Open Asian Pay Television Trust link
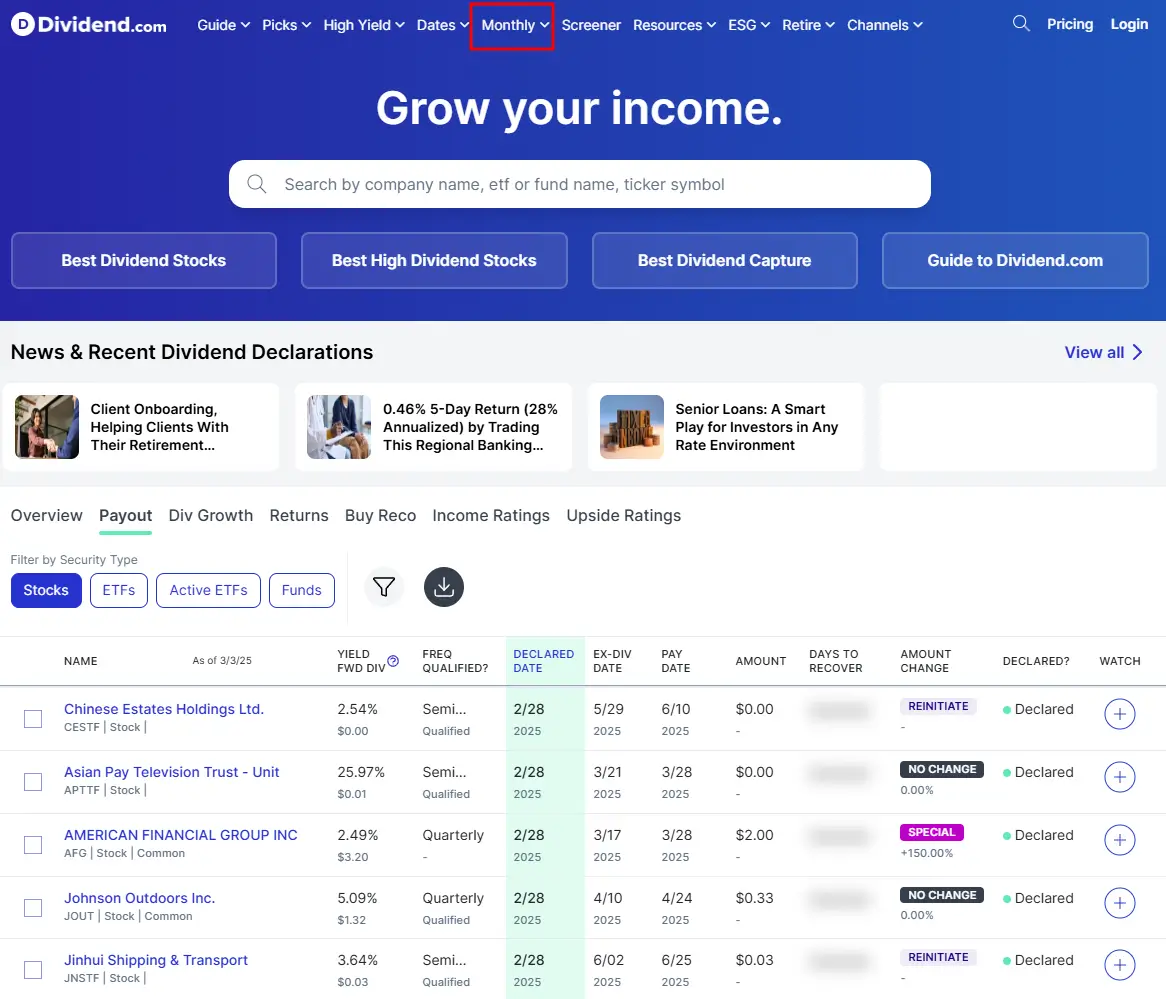 (172, 772)
